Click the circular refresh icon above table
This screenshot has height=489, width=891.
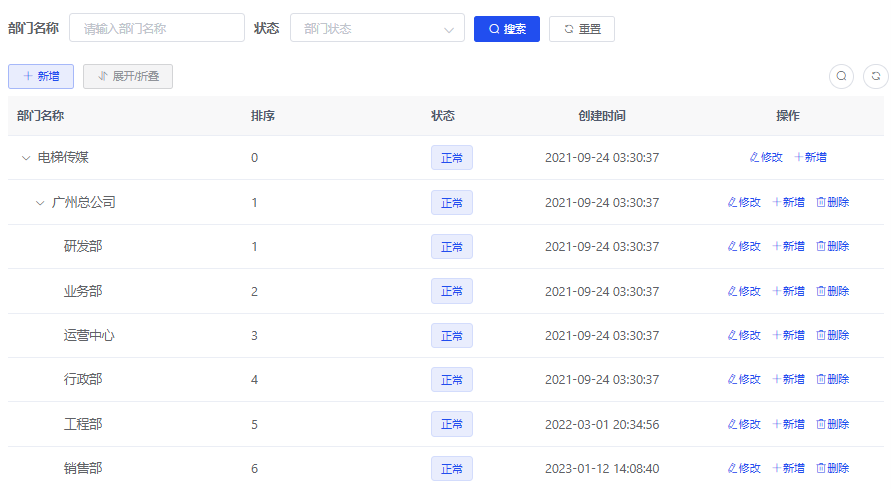(876, 76)
